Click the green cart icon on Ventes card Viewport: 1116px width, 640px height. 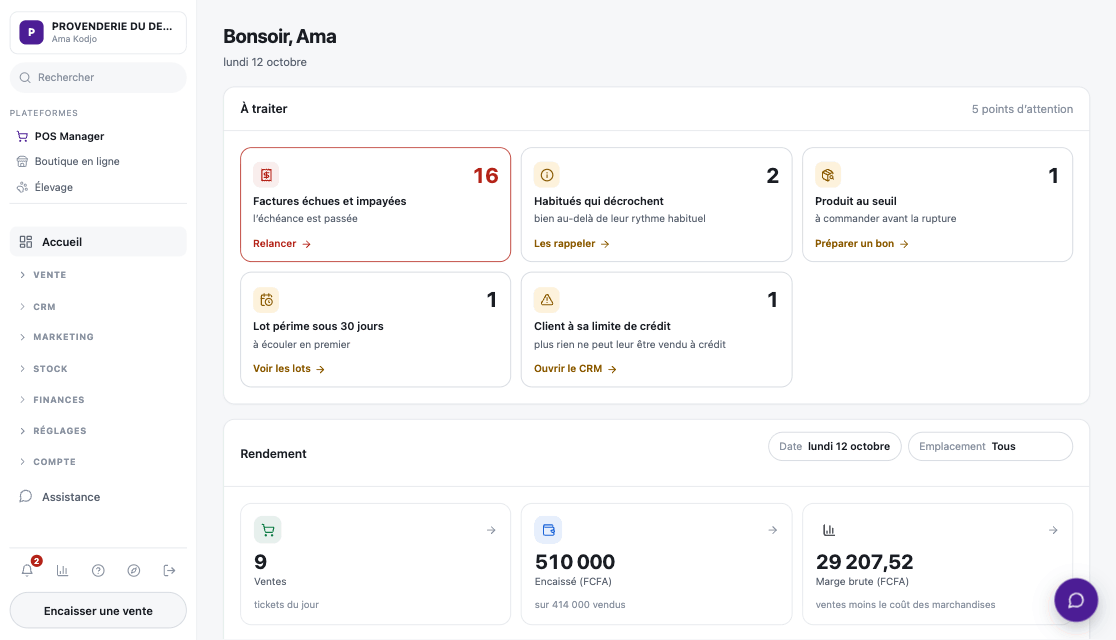point(268,530)
